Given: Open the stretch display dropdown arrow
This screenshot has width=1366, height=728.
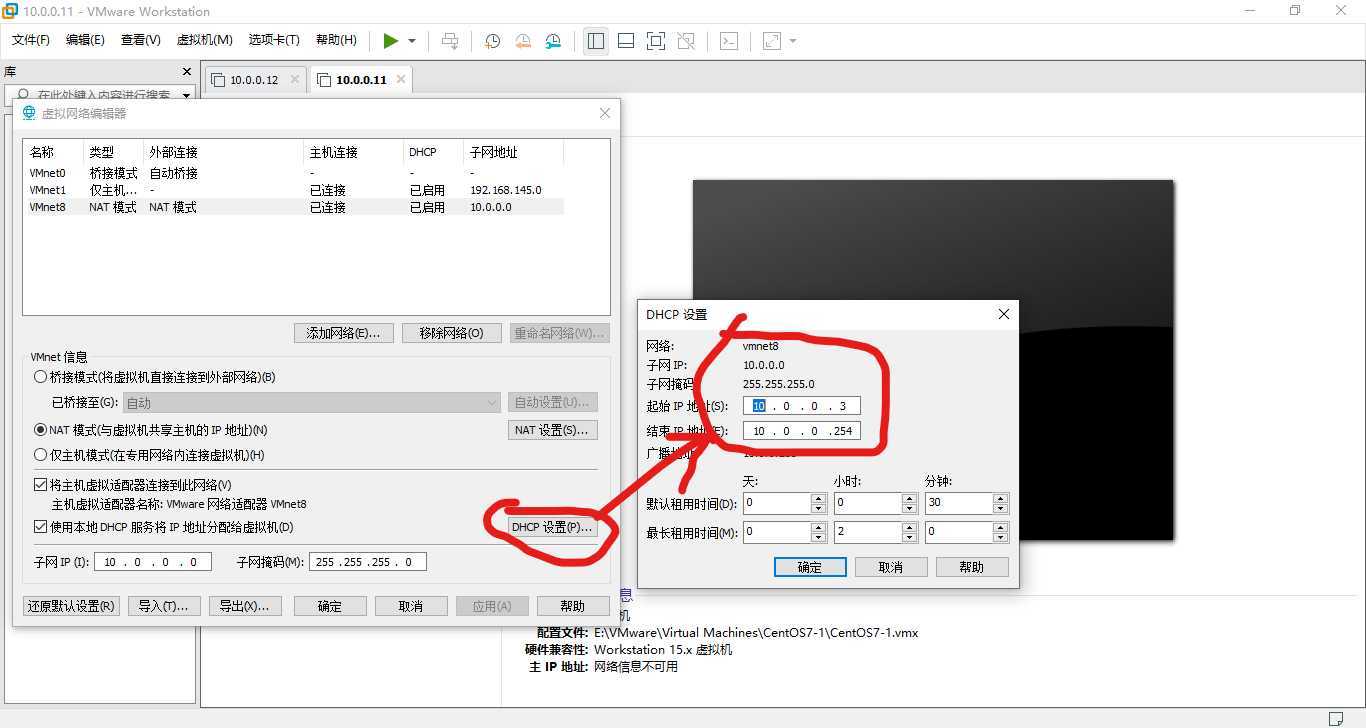Looking at the screenshot, I should click(x=793, y=41).
